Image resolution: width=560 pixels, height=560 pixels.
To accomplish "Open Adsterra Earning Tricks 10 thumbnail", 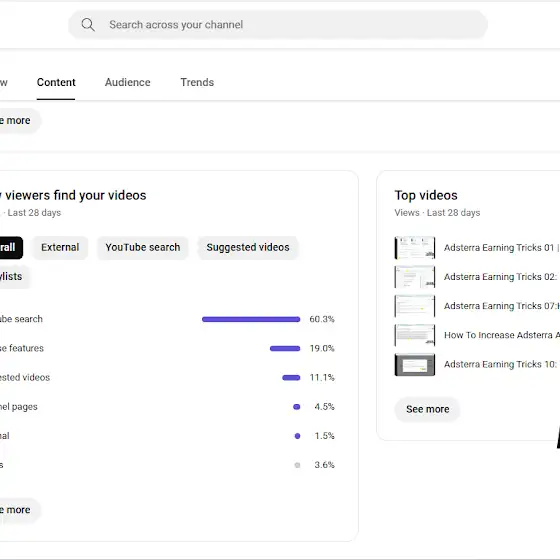I will tap(415, 365).
